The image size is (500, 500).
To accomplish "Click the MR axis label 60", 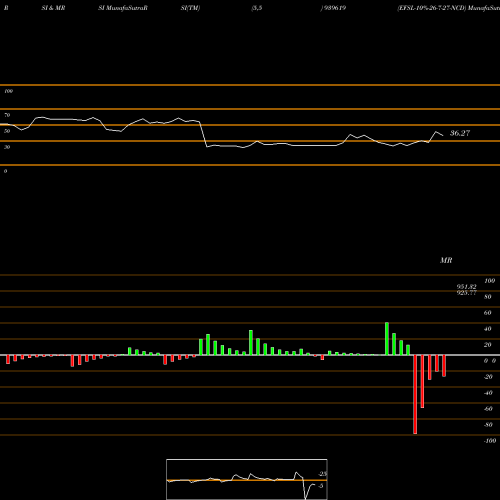I will 488,313.
